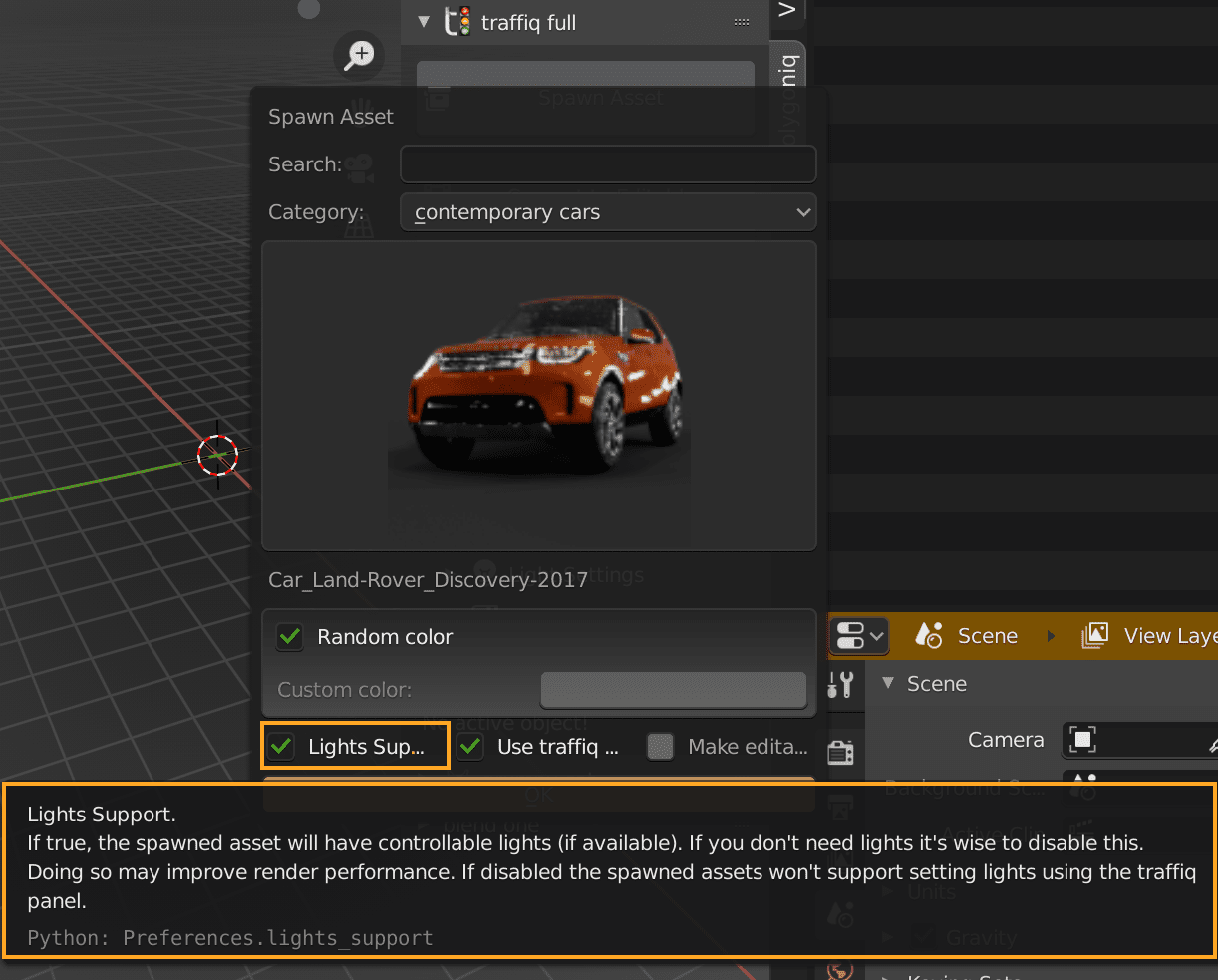Image resolution: width=1218 pixels, height=980 pixels.
Task: Open the Render properties tab
Action: [841, 752]
